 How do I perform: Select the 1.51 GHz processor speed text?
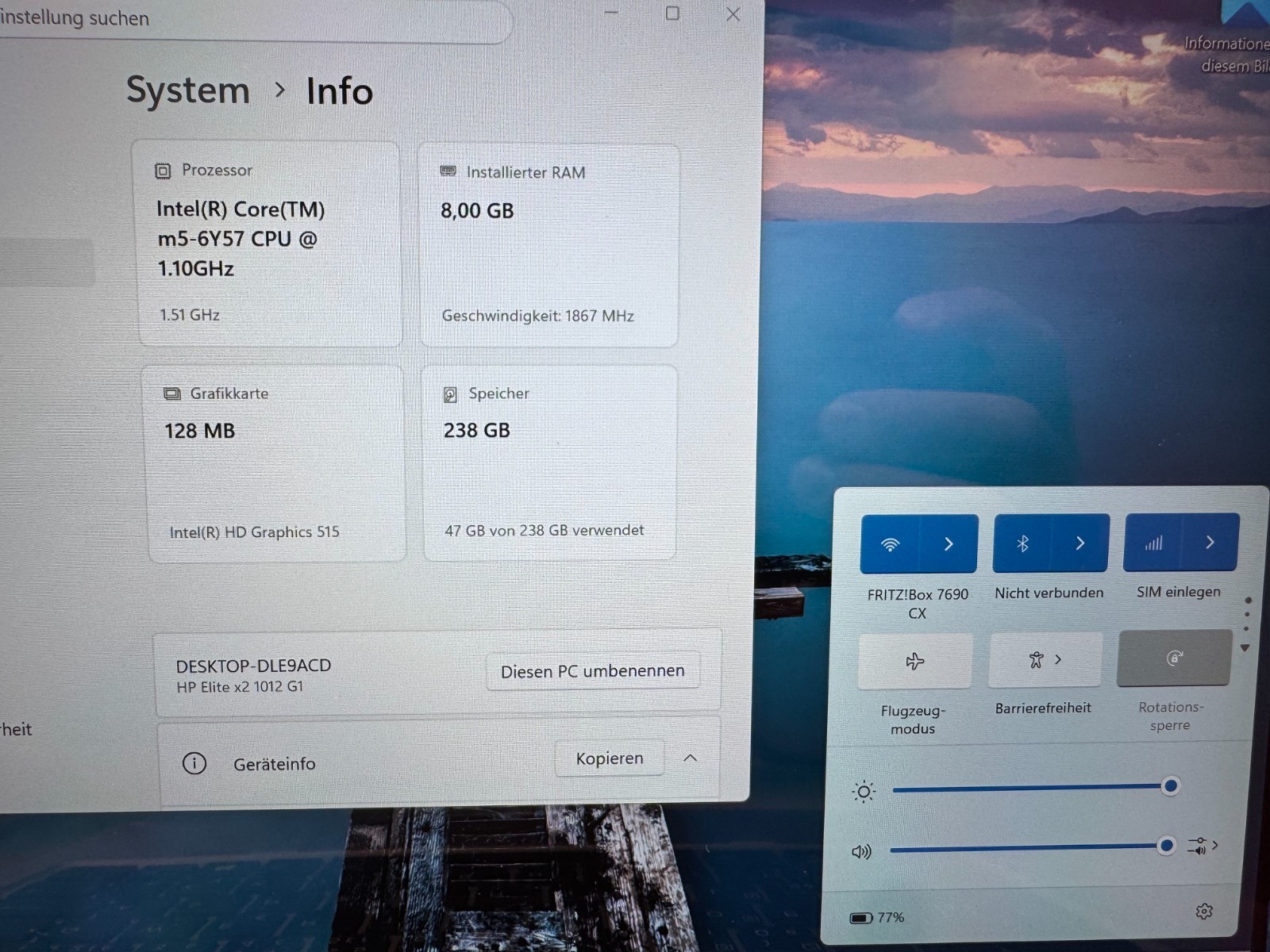point(190,315)
